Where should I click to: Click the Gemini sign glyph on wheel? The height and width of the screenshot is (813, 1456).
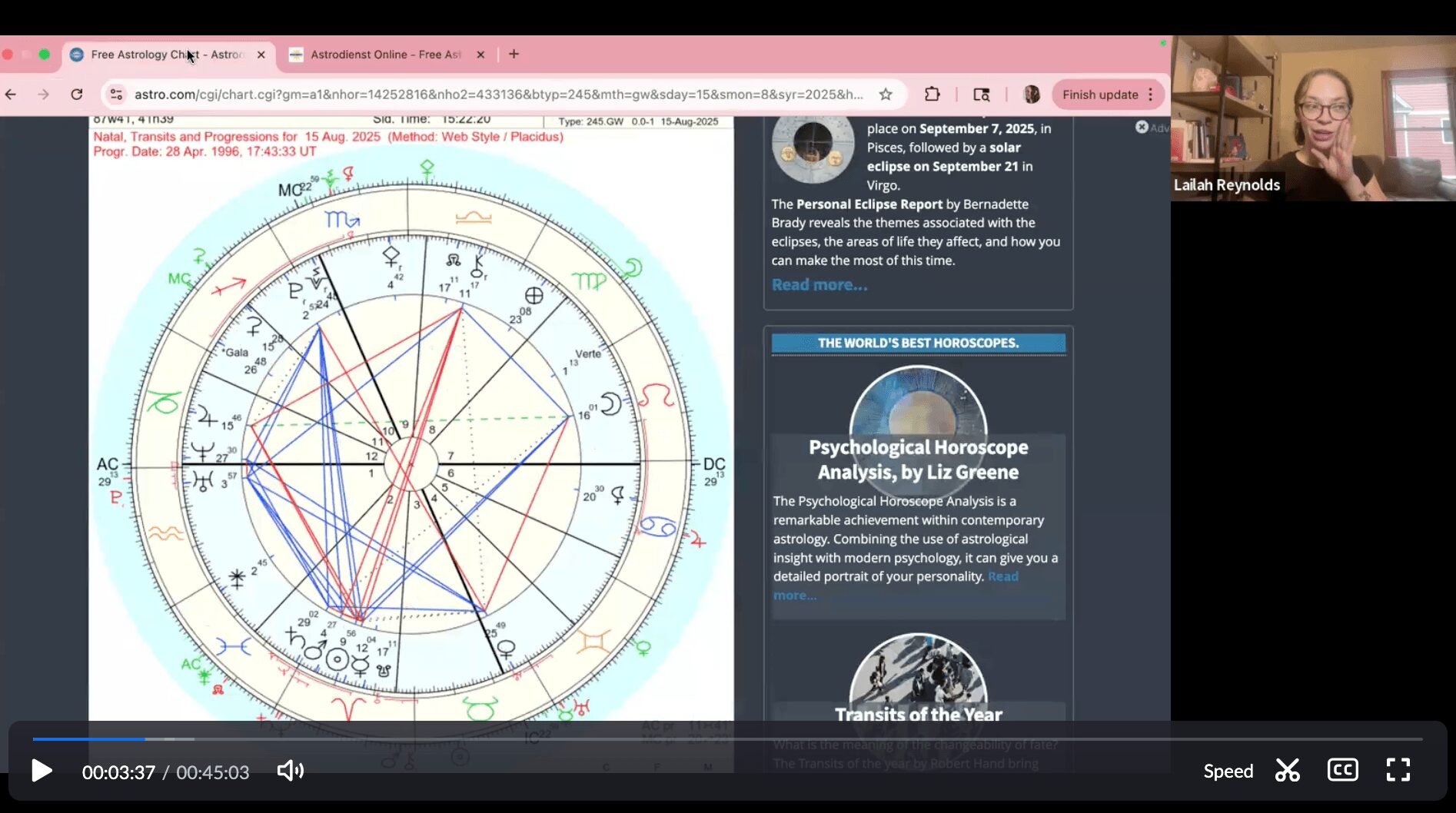click(593, 641)
